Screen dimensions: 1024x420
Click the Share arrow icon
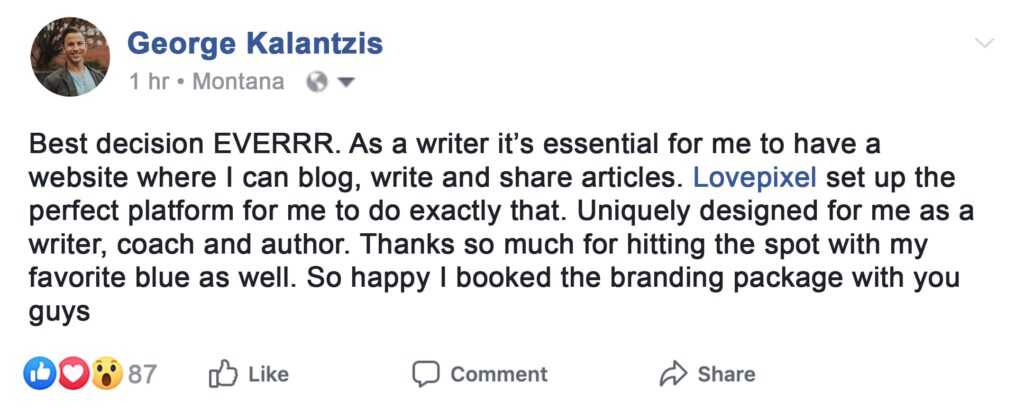tap(674, 375)
